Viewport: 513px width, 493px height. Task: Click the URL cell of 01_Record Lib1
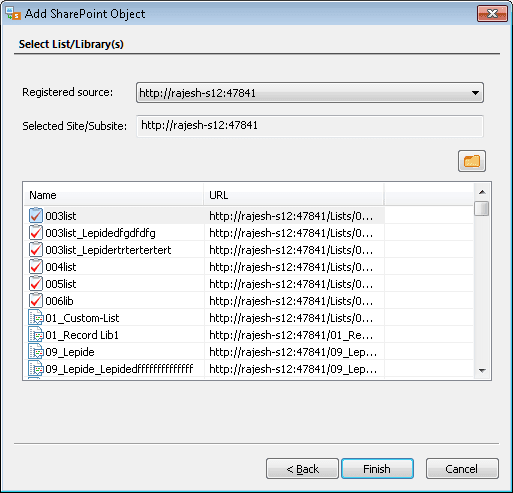[291, 335]
